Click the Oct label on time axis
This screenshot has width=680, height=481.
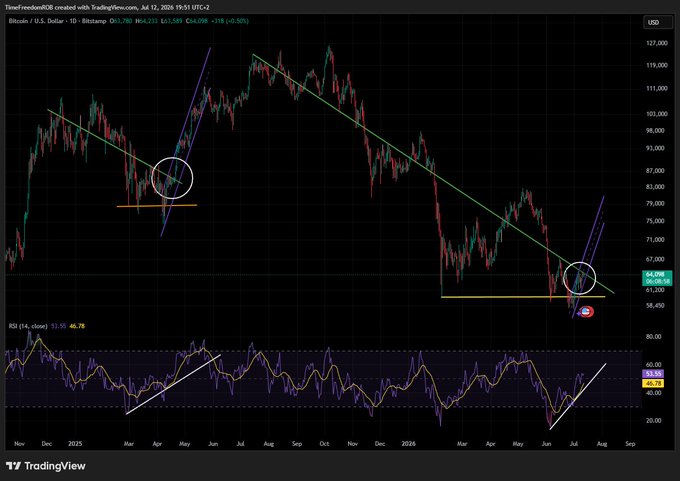pos(324,444)
